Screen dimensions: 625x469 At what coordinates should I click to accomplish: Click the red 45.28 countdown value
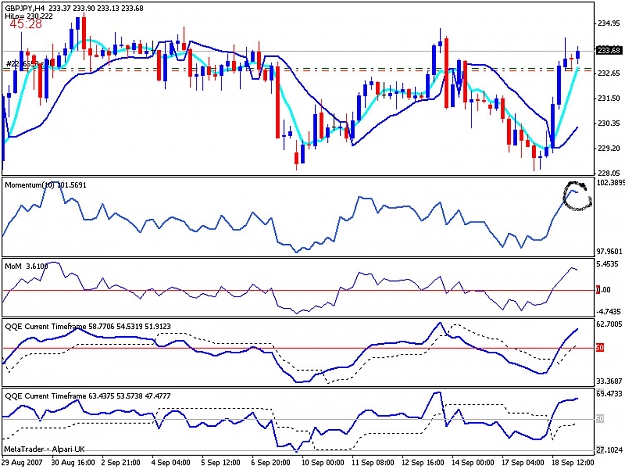pyautogui.click(x=26, y=24)
